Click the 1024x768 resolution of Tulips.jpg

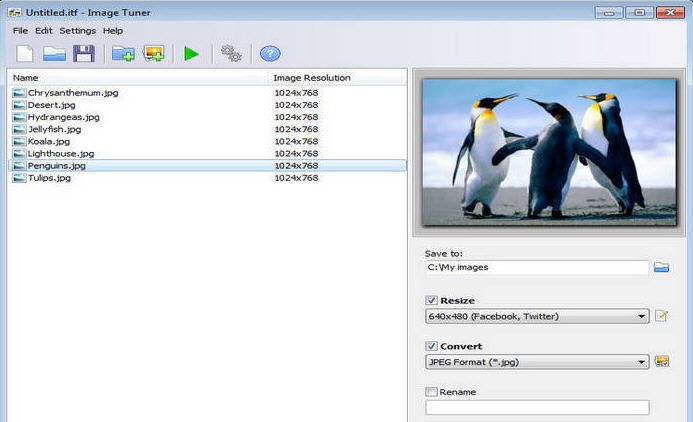[296, 178]
